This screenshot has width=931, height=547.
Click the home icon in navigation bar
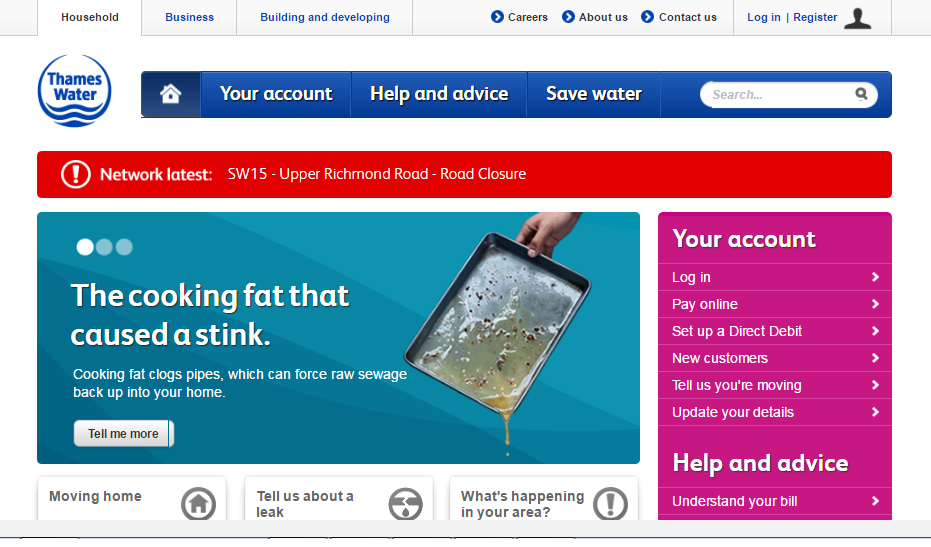(x=170, y=94)
